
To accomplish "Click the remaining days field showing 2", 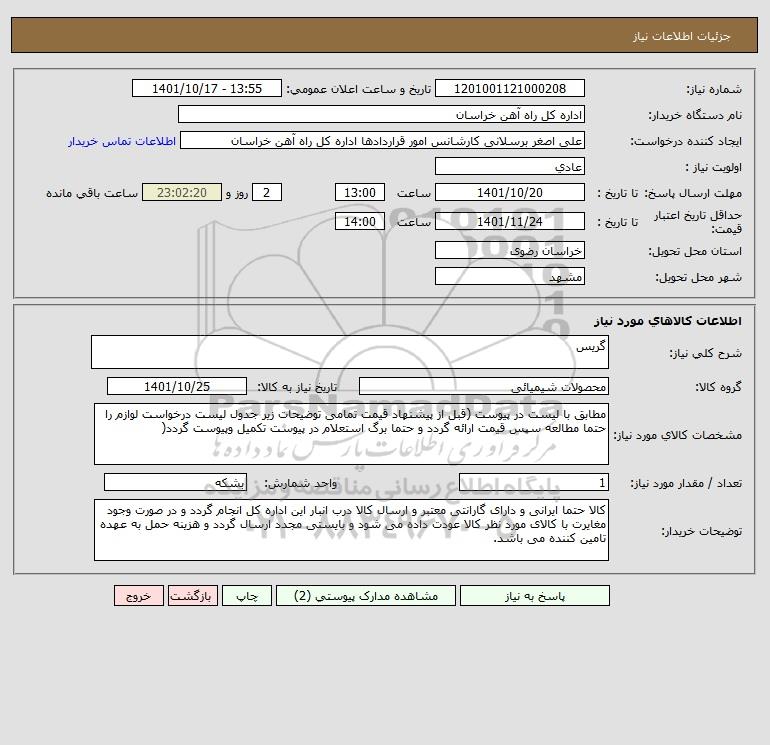I will click(x=267, y=193).
